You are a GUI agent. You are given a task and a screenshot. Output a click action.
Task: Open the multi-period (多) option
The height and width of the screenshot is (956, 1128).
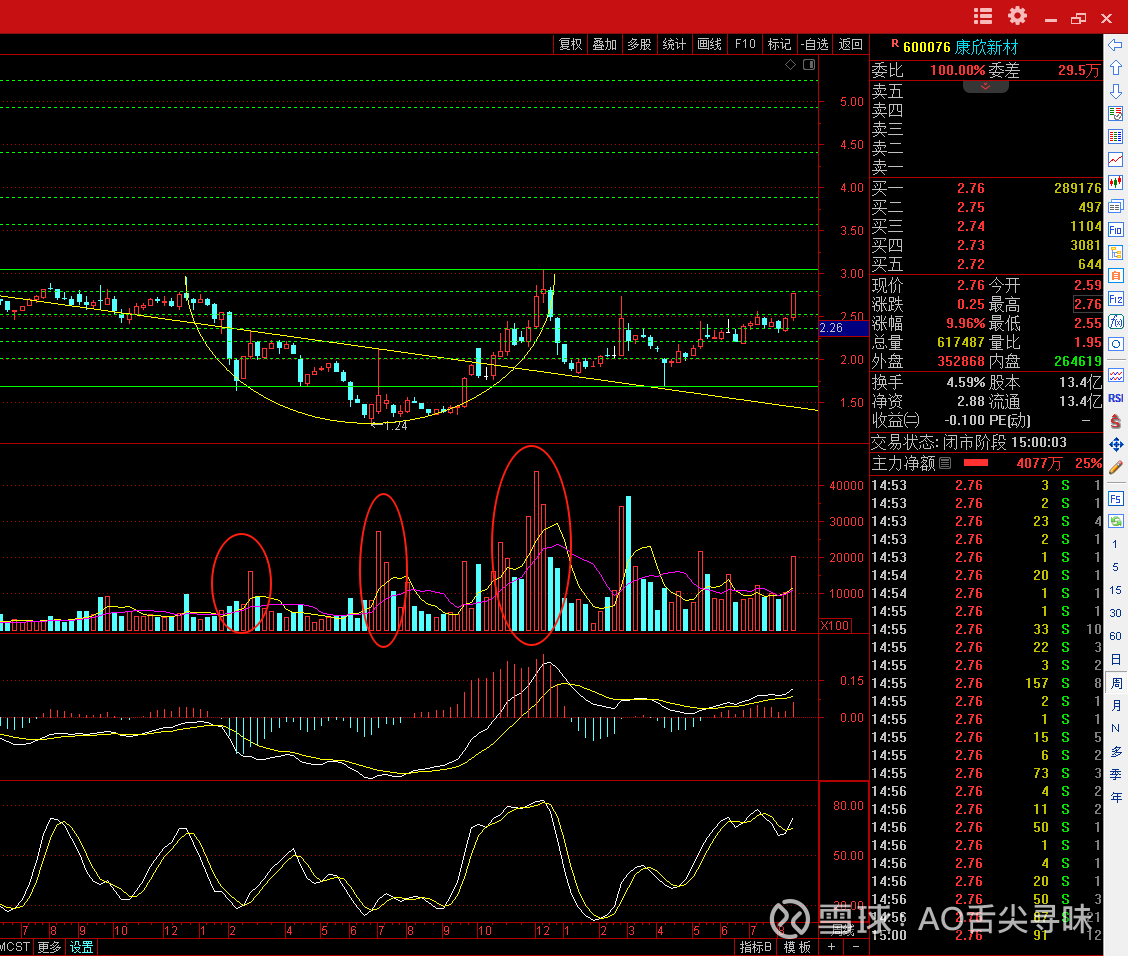click(1115, 752)
